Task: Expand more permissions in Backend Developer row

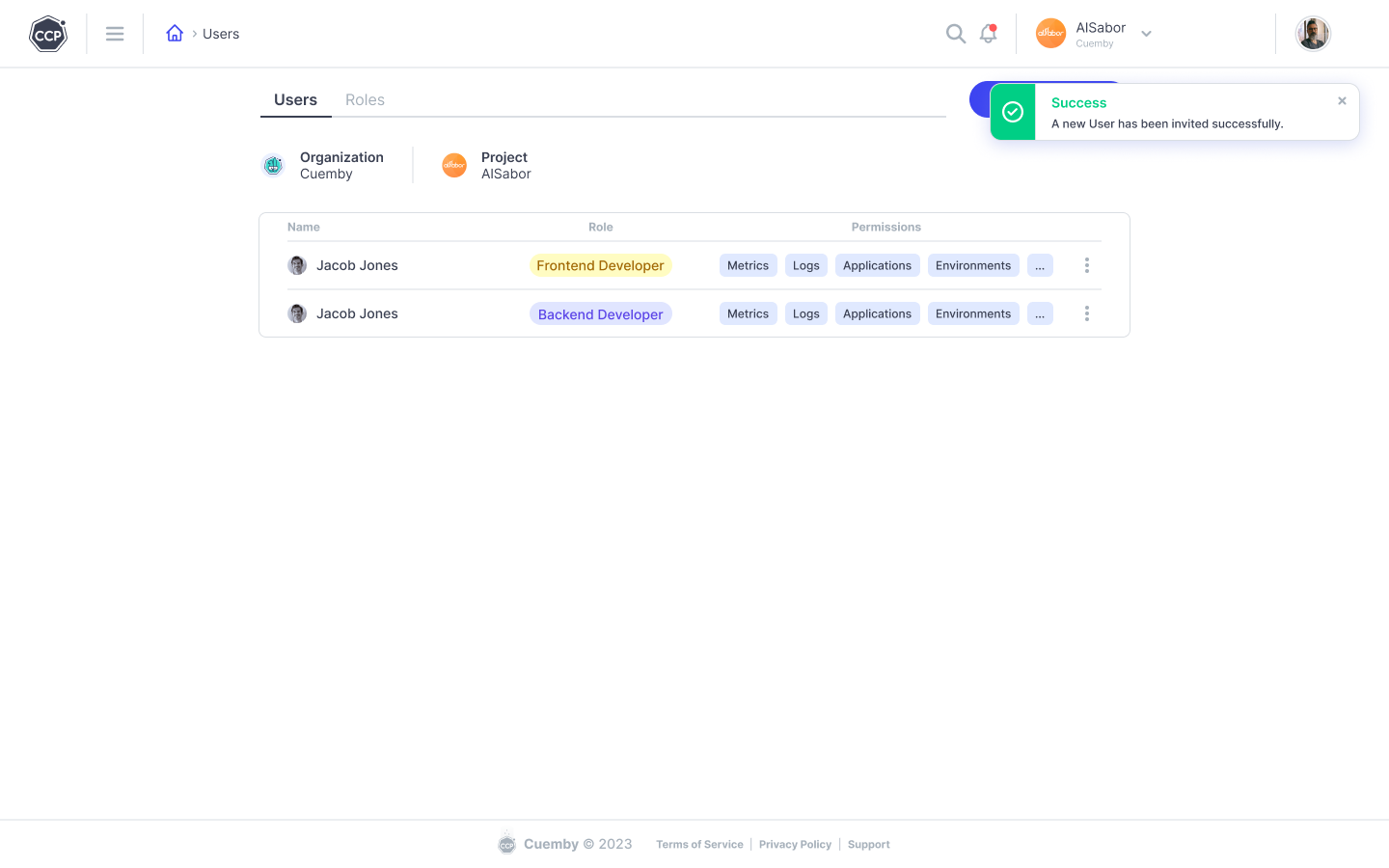Action: [1040, 313]
